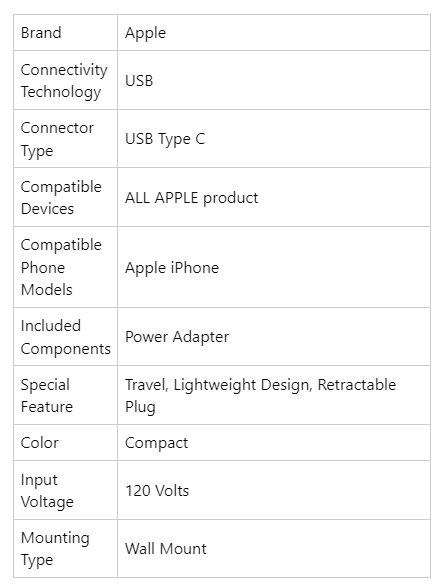Click the Included Components label
This screenshot has height=584, width=439.
click(x=66, y=337)
